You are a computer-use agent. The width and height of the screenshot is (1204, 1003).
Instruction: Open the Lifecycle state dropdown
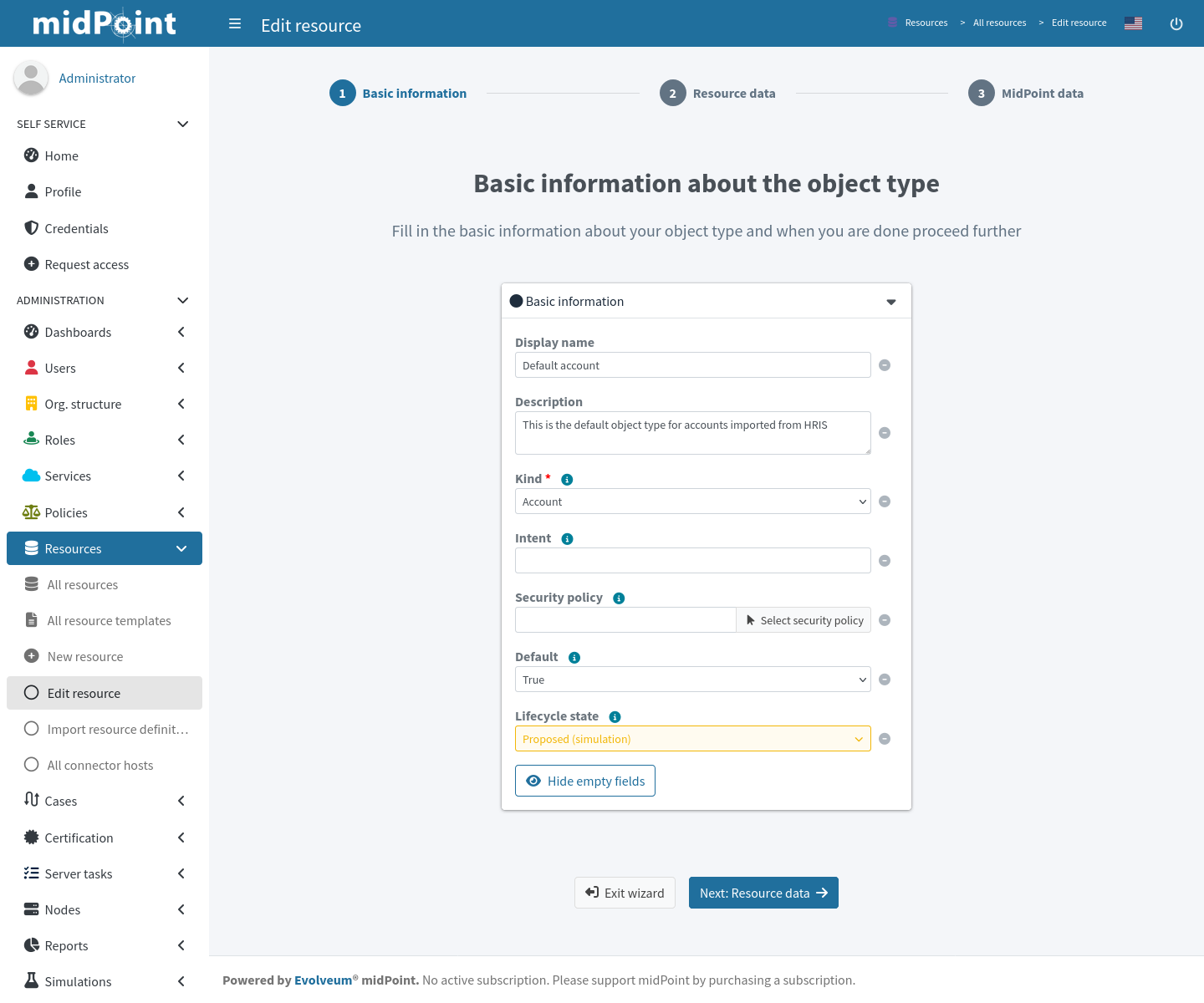tap(692, 739)
